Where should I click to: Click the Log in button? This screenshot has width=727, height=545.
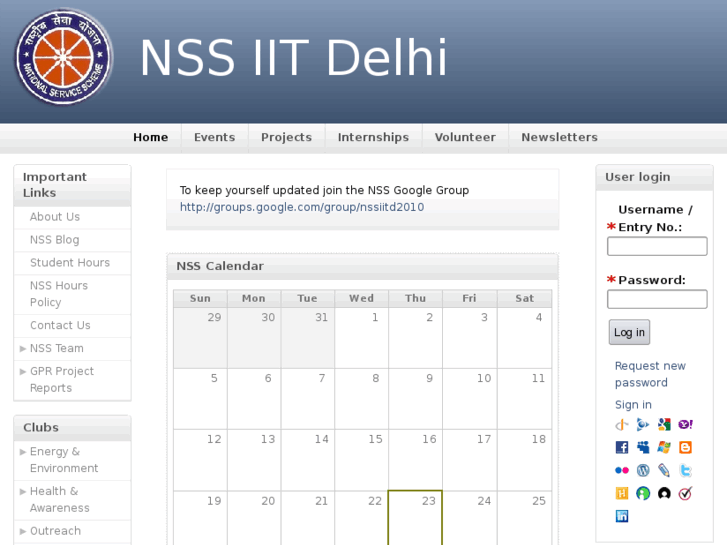pos(629,332)
